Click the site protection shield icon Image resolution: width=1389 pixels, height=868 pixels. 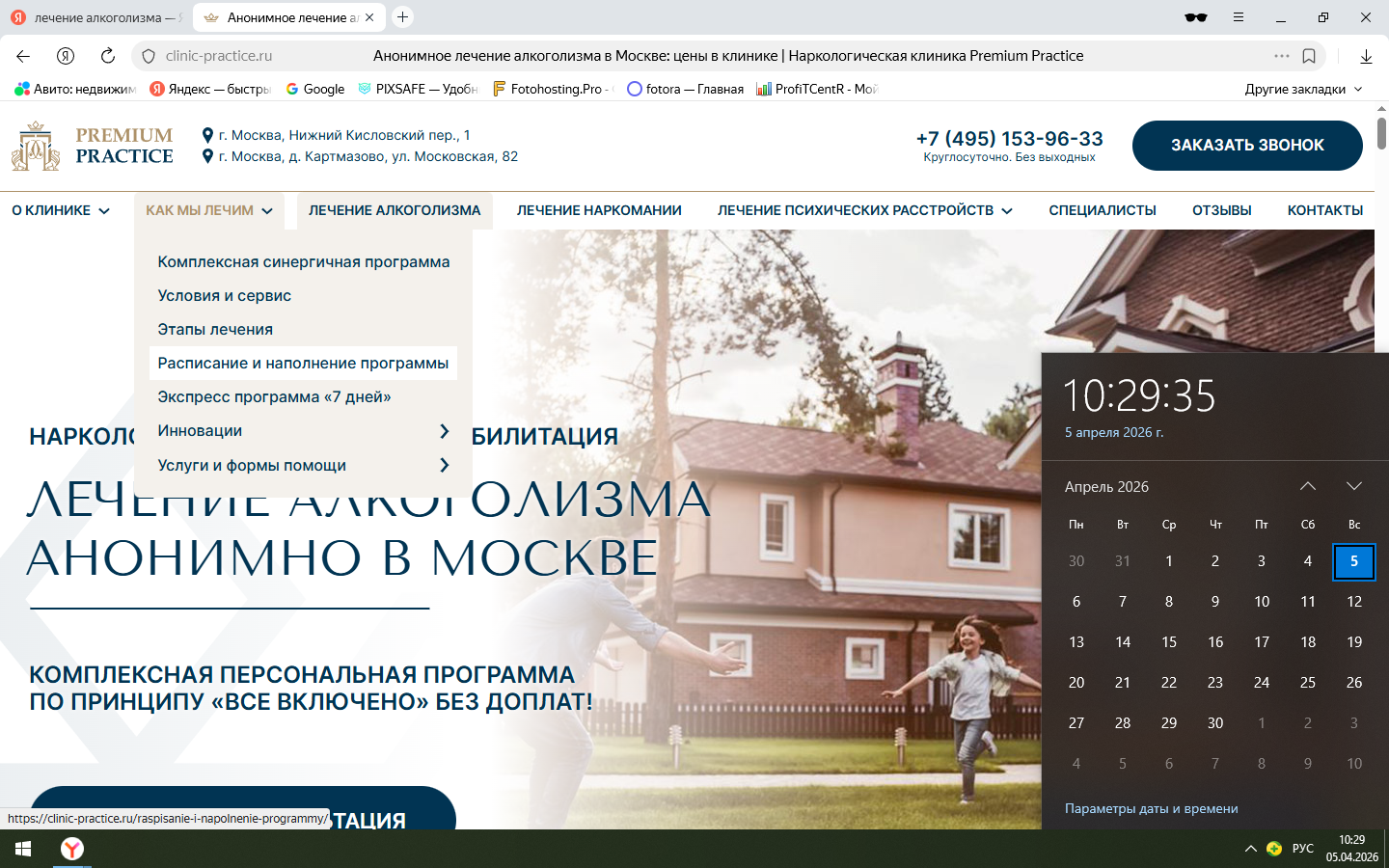point(149,56)
